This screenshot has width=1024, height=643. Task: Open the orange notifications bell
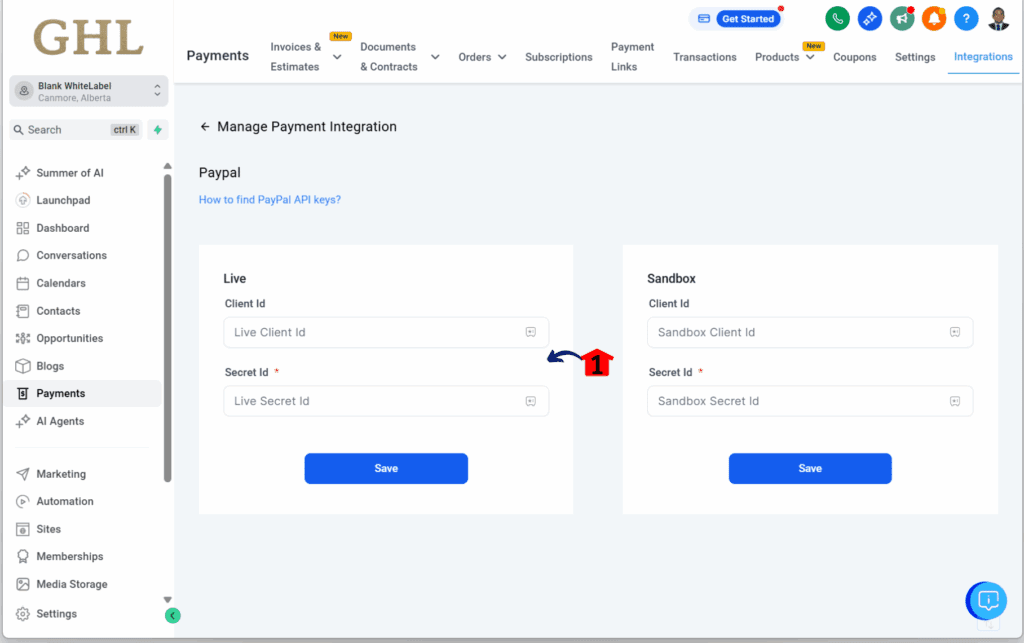pyautogui.click(x=934, y=18)
